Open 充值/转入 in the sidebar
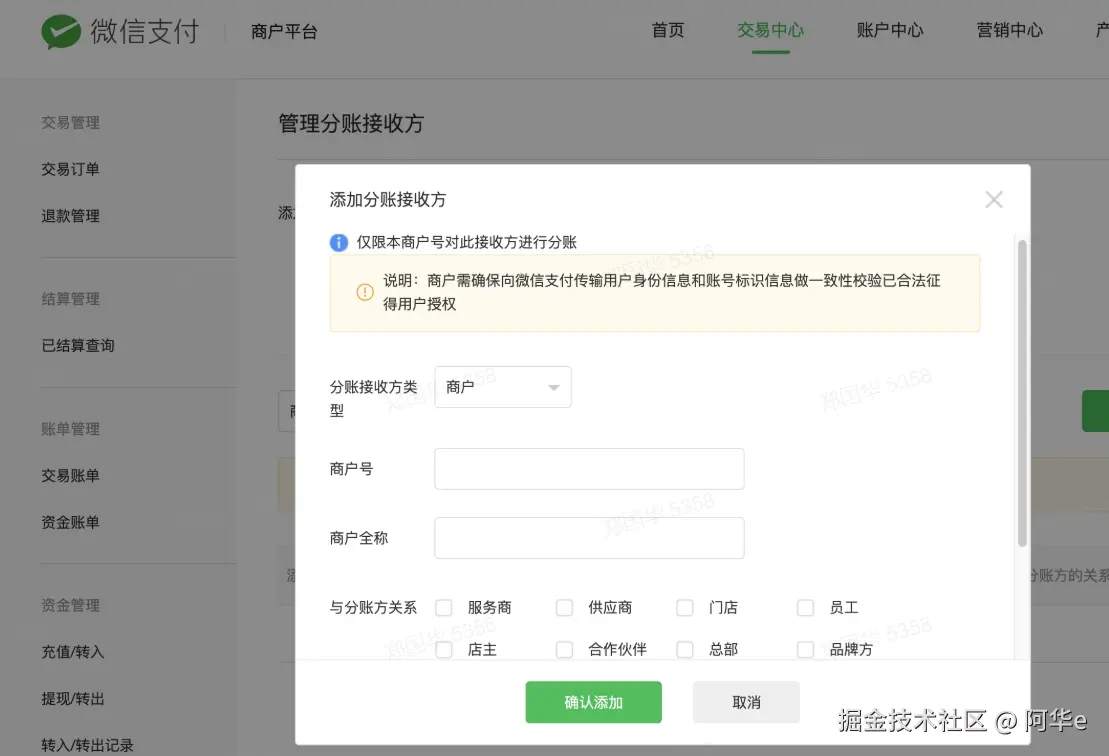 [x=73, y=652]
